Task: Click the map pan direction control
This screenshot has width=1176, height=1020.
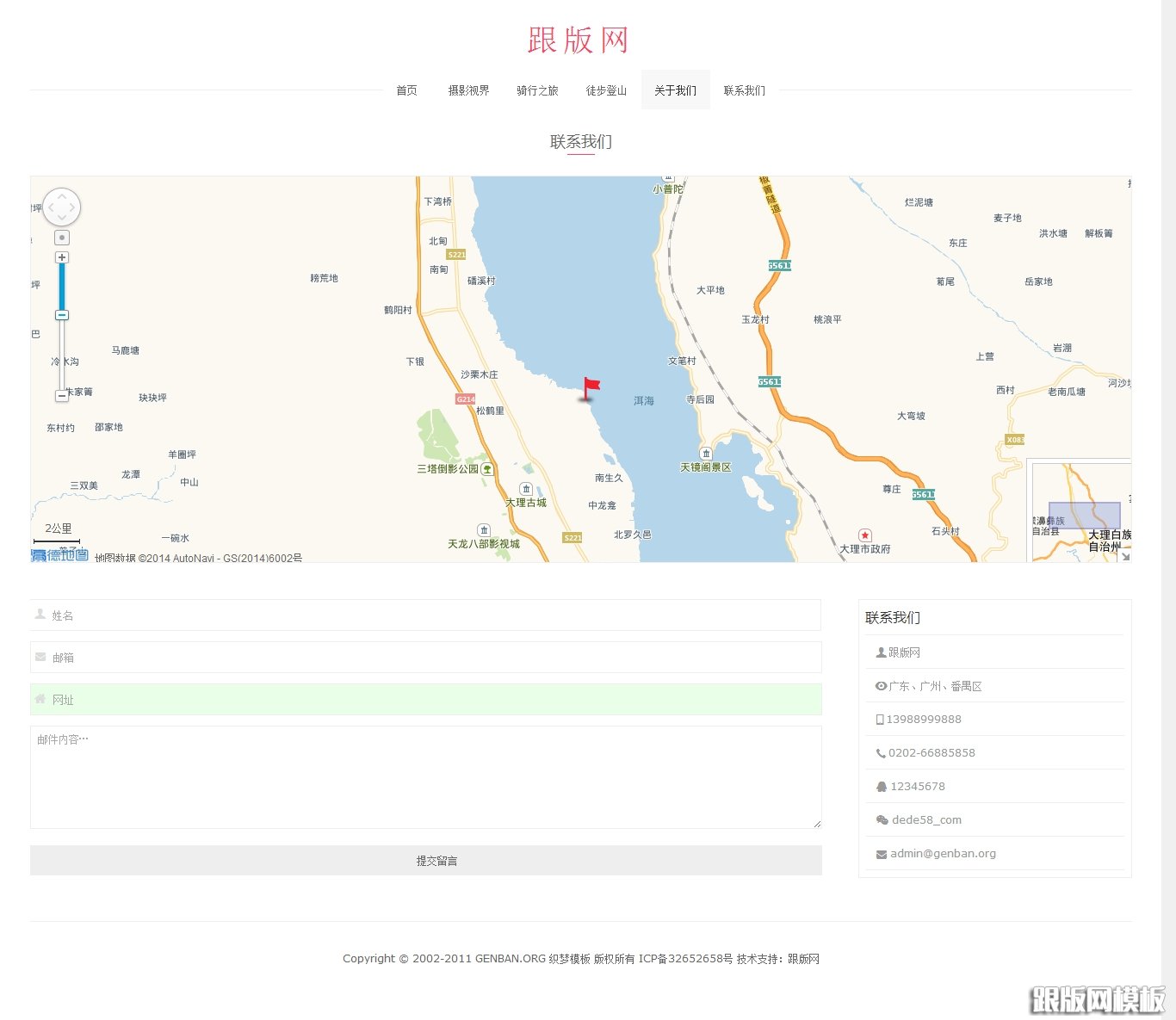Action: click(61, 207)
